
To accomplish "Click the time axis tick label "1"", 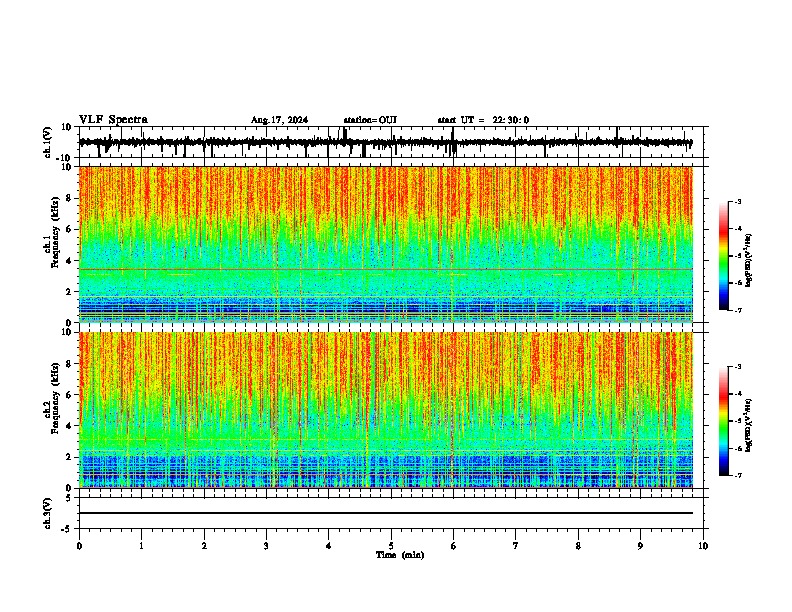I will (141, 546).
